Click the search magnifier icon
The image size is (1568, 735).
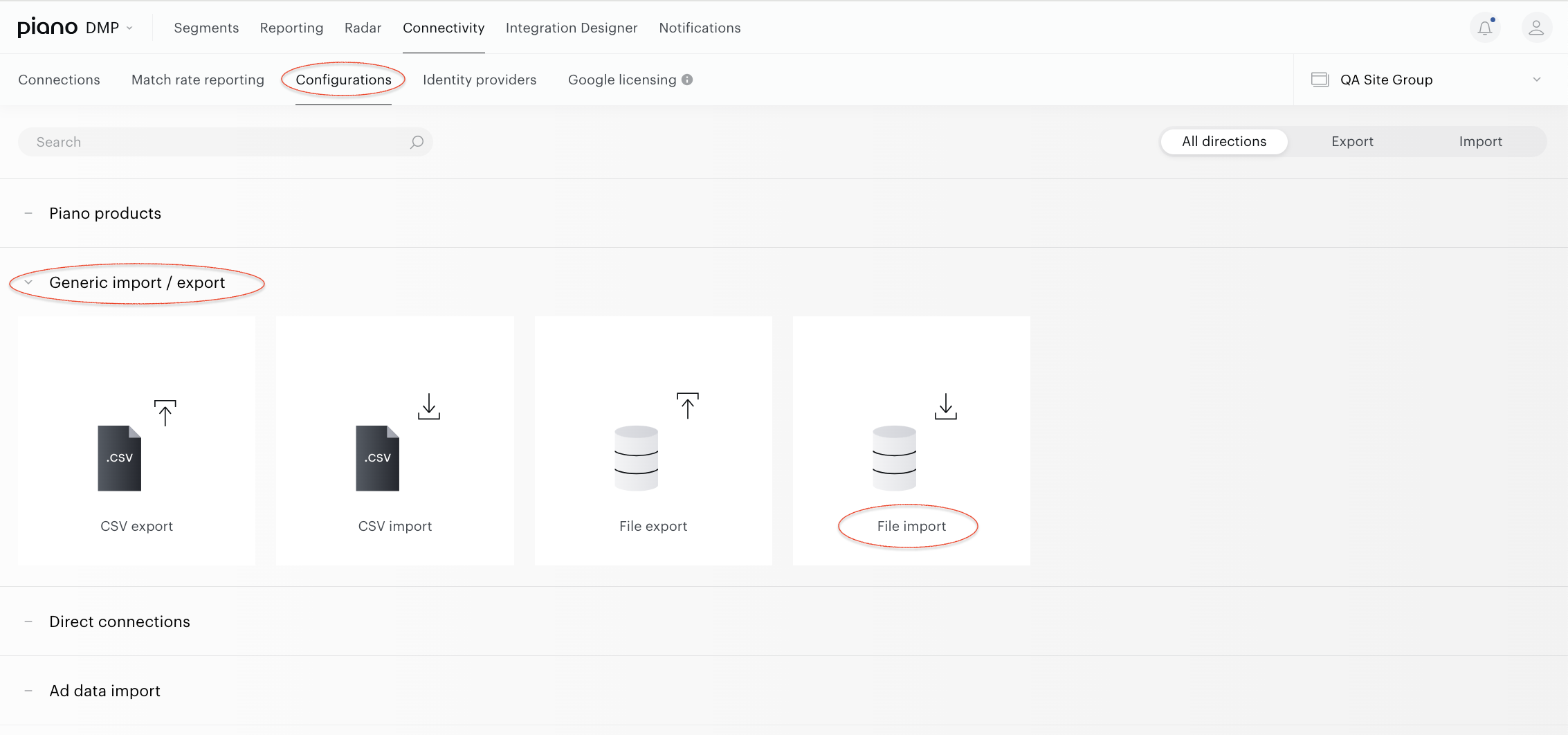point(417,142)
